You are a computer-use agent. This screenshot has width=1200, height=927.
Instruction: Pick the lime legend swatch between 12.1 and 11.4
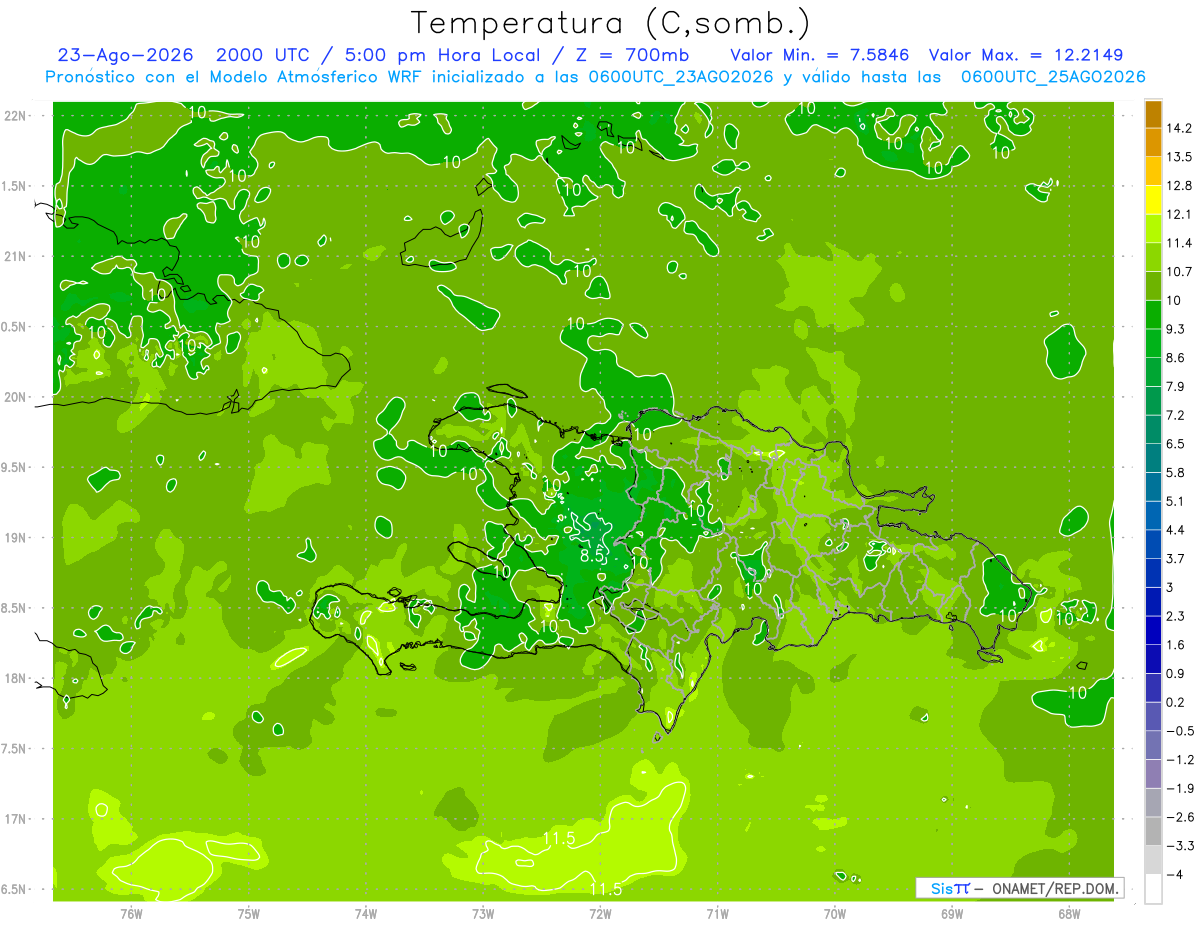(1153, 229)
